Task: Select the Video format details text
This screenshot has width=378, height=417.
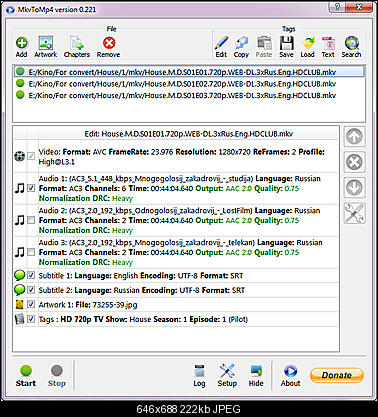Action: pos(182,157)
